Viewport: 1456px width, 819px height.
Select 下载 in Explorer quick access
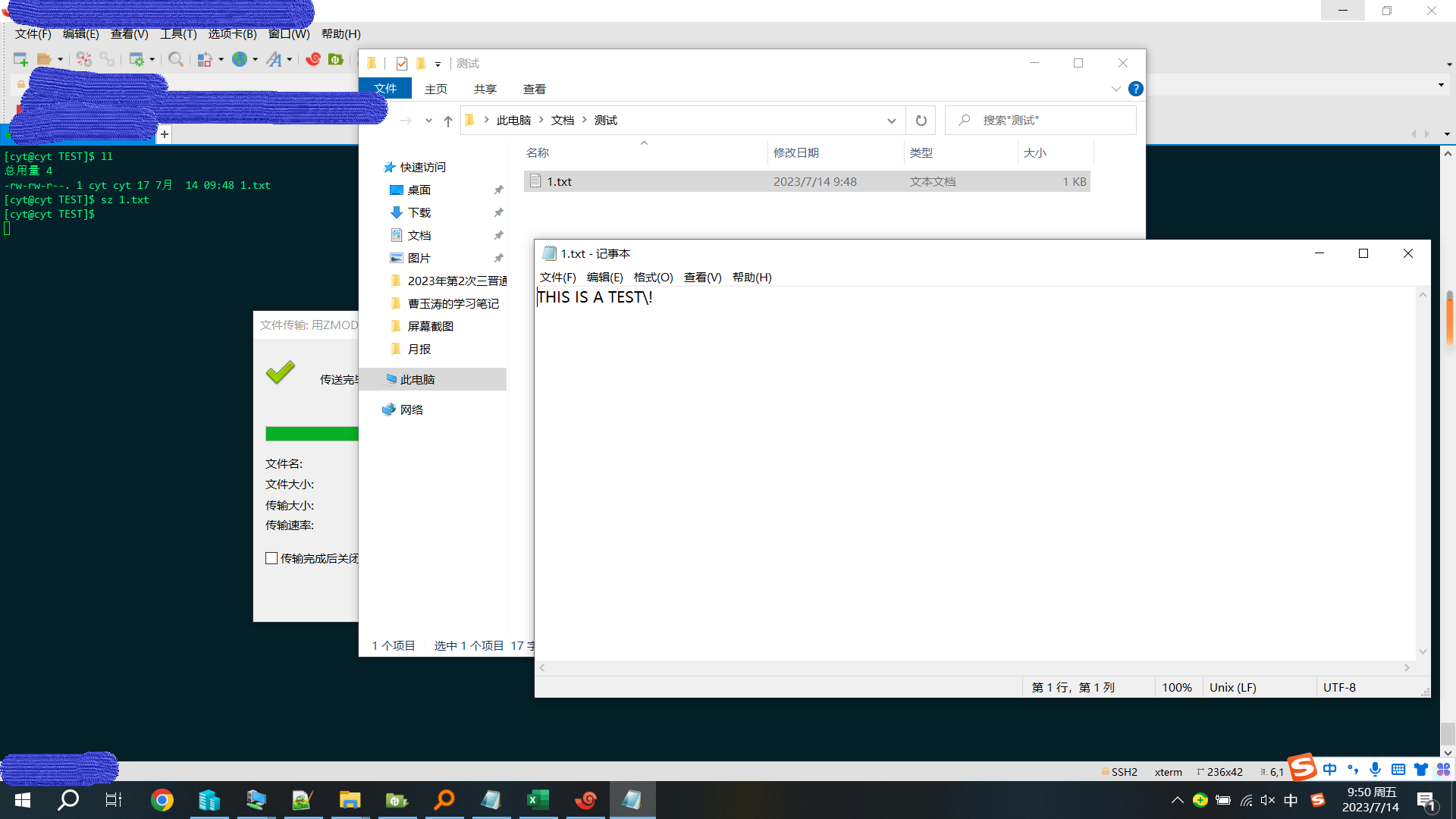pyautogui.click(x=419, y=213)
